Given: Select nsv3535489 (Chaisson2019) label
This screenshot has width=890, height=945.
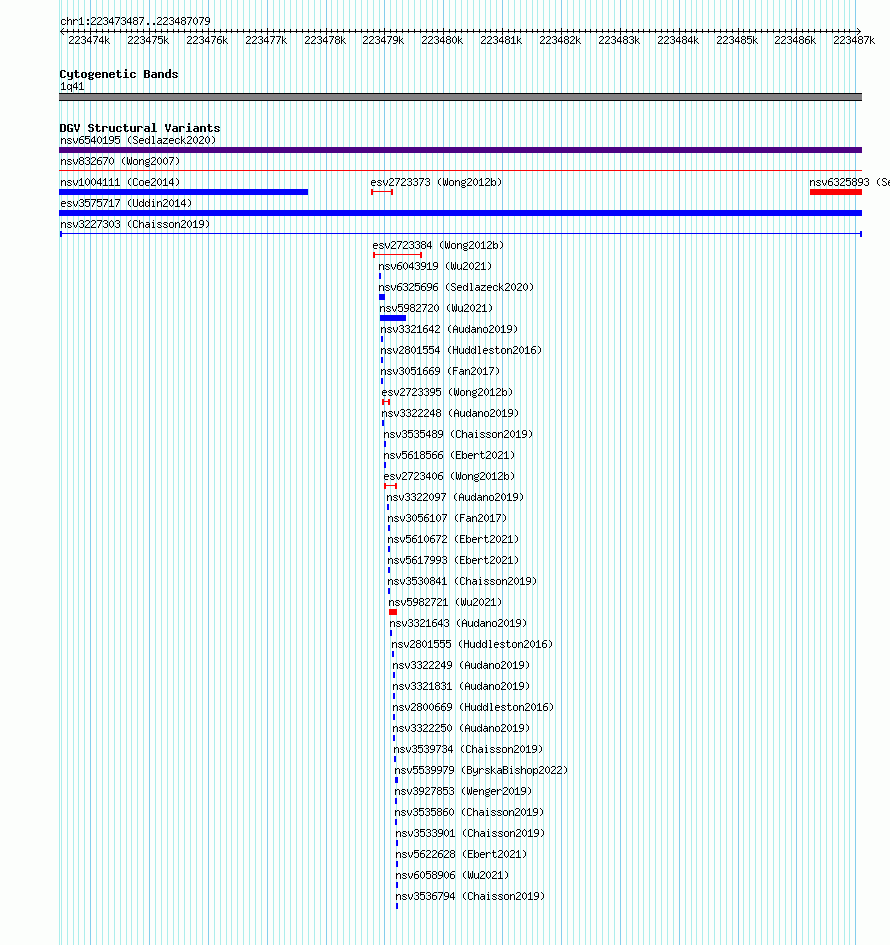Looking at the screenshot, I should pyautogui.click(x=458, y=435).
